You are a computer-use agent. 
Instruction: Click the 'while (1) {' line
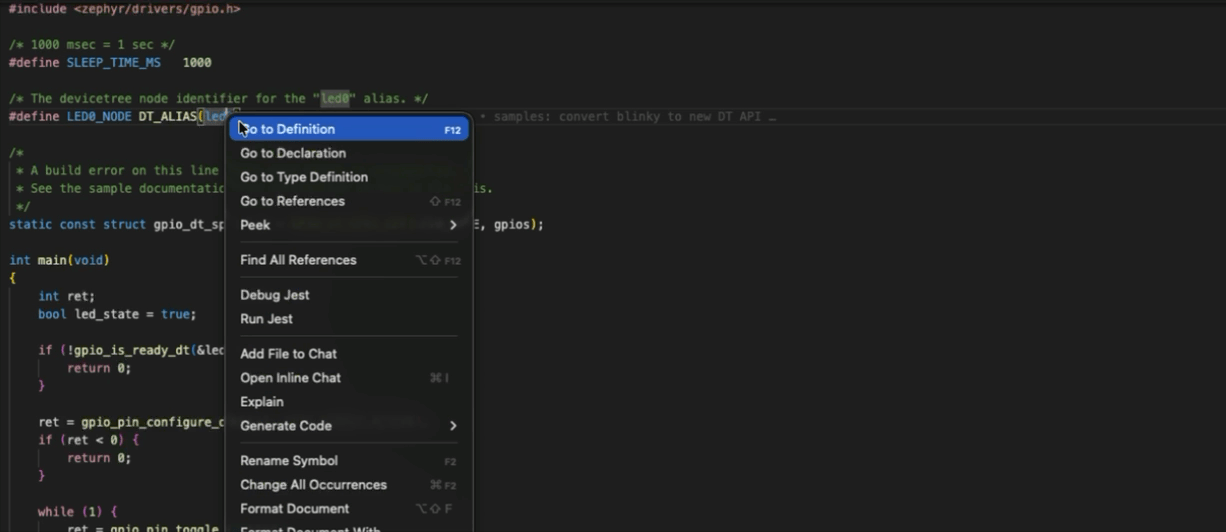click(x=77, y=512)
